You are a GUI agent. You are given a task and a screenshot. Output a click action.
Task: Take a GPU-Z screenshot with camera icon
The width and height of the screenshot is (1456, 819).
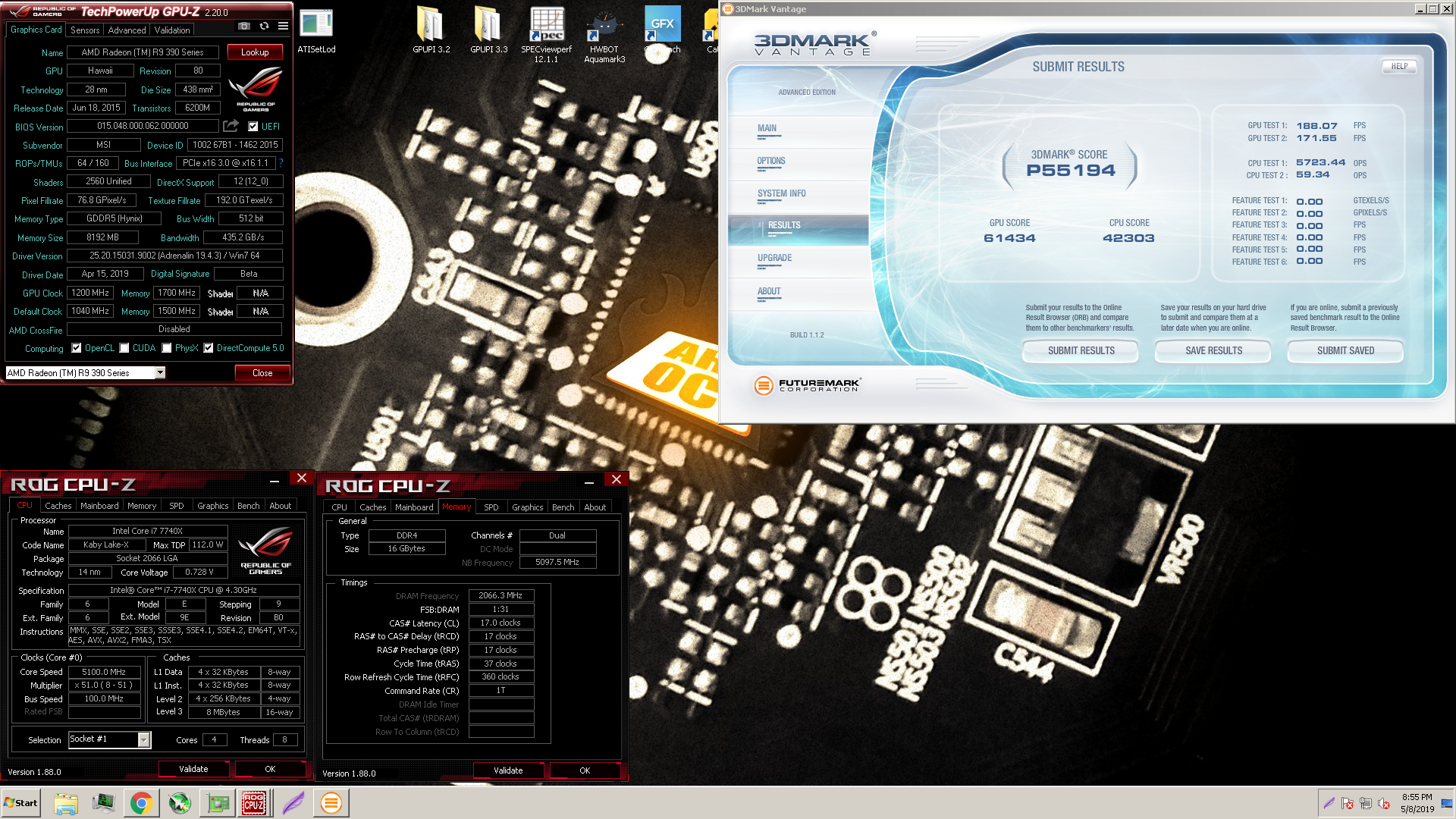[x=244, y=26]
